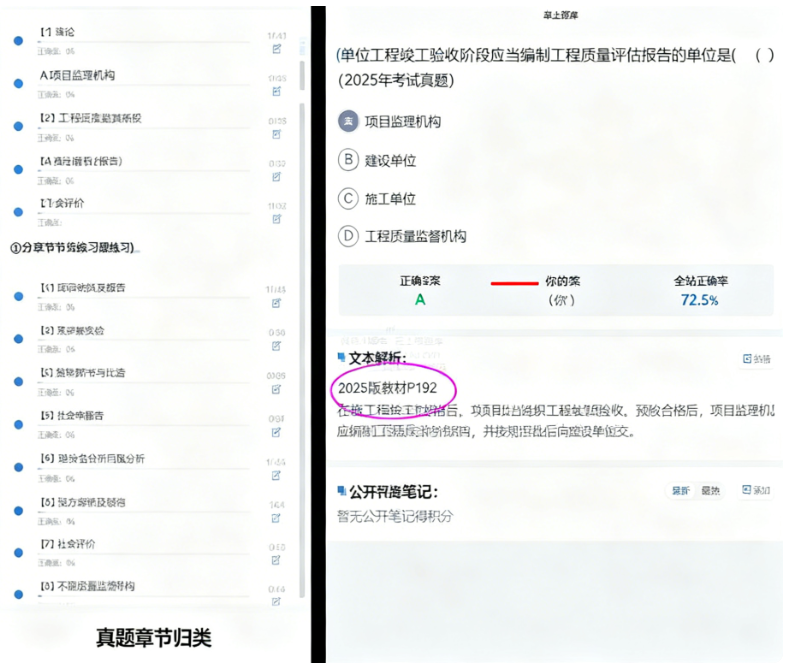Click the 添加 note button

click(756, 490)
